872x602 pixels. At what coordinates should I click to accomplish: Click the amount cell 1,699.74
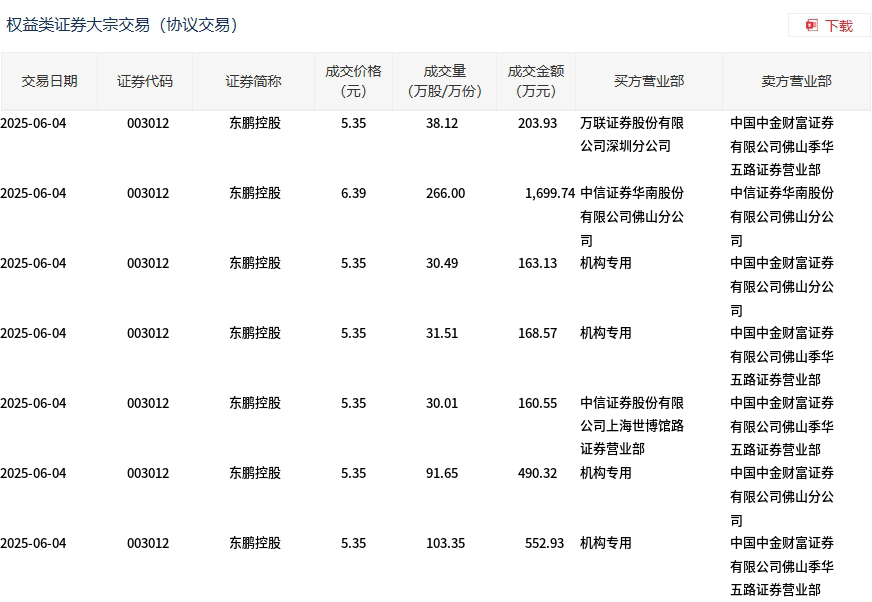point(549,193)
